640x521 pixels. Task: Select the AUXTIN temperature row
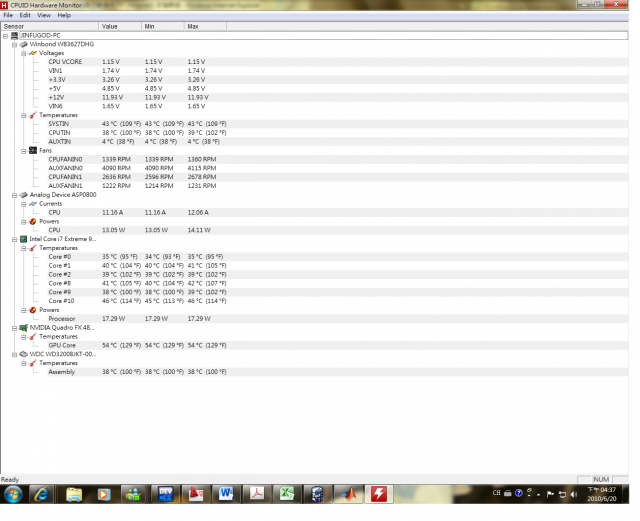coord(338,142)
